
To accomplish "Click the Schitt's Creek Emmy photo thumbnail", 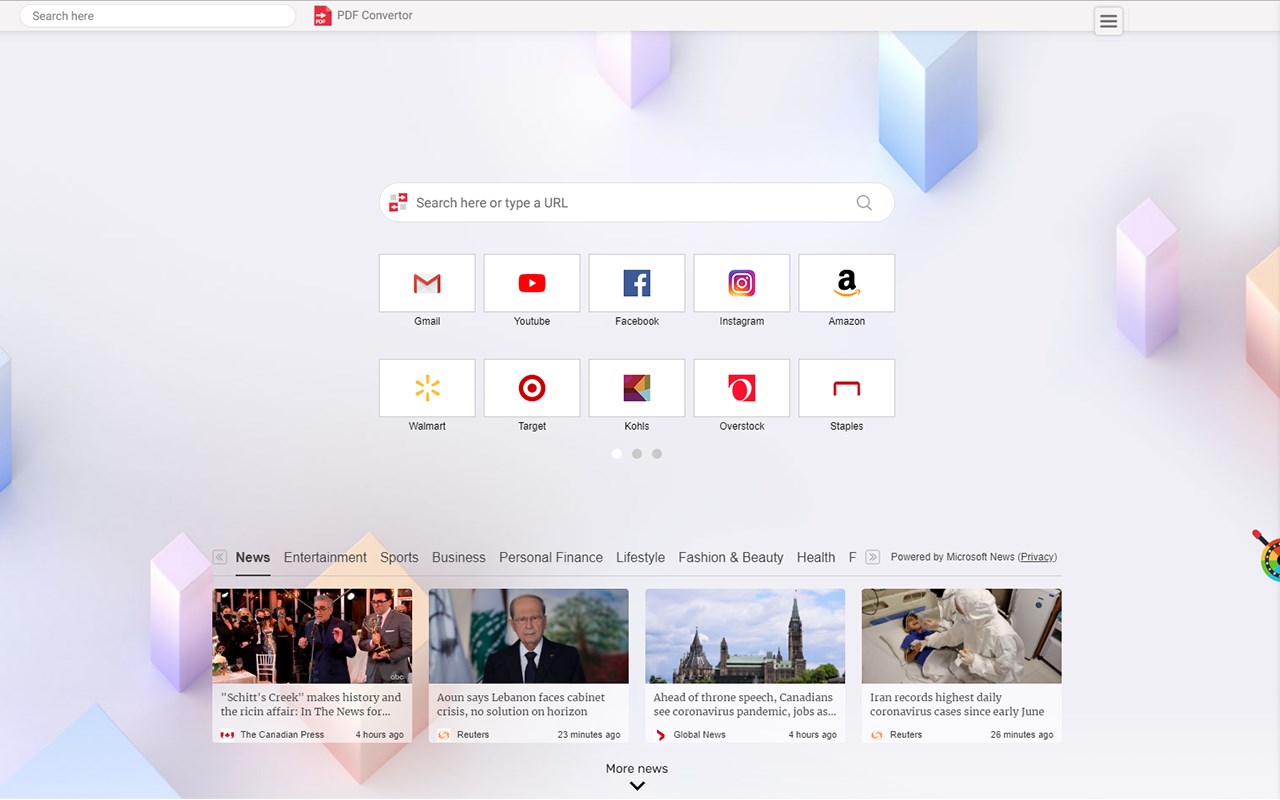I will click(312, 636).
